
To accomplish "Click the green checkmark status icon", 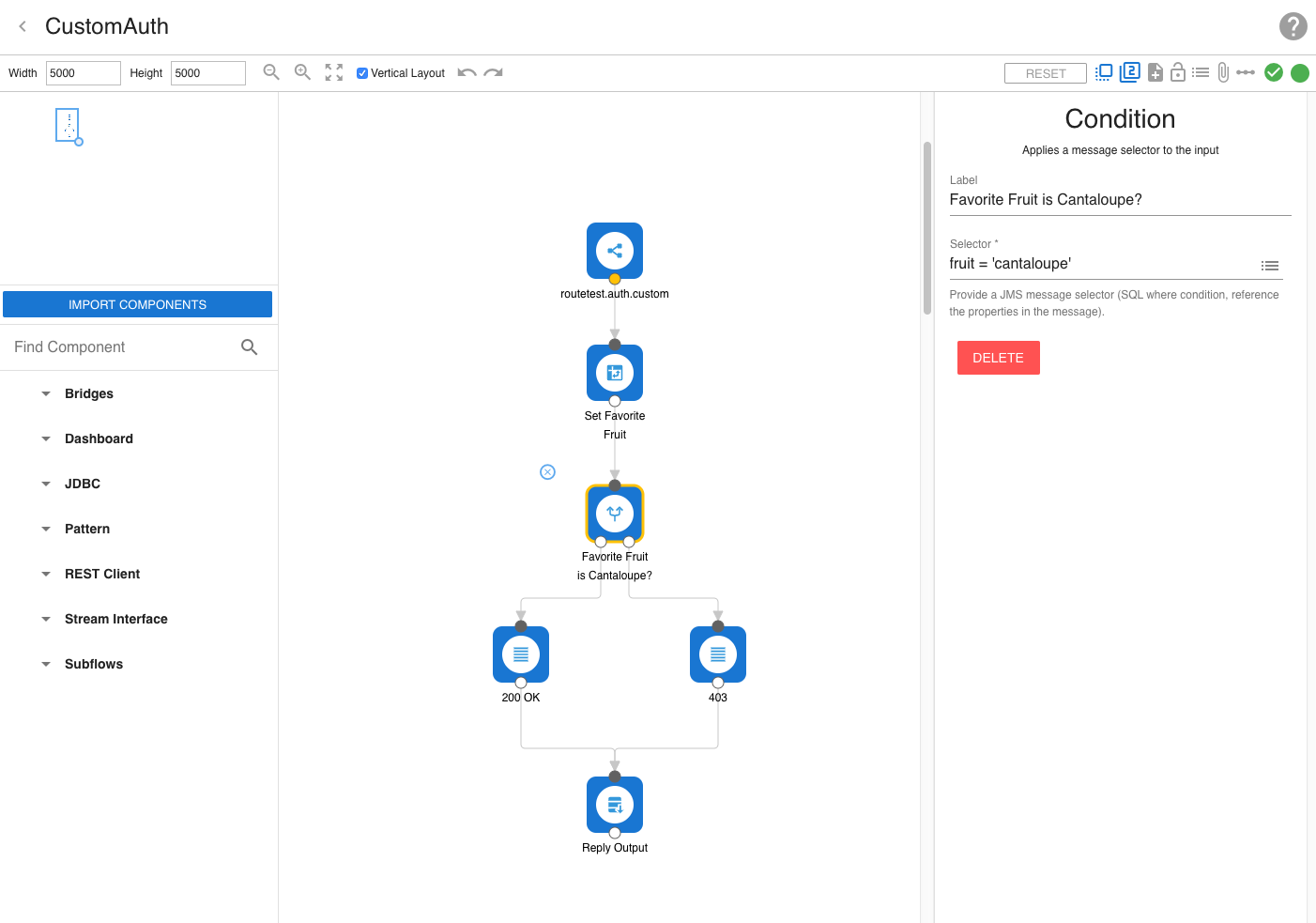I will tap(1274, 72).
